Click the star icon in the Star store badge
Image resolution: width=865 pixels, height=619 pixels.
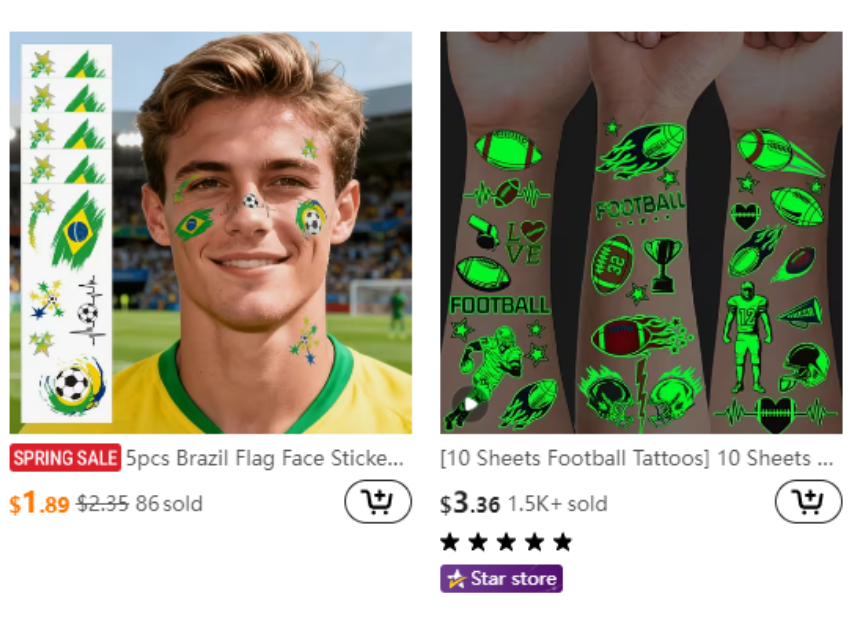coord(456,579)
